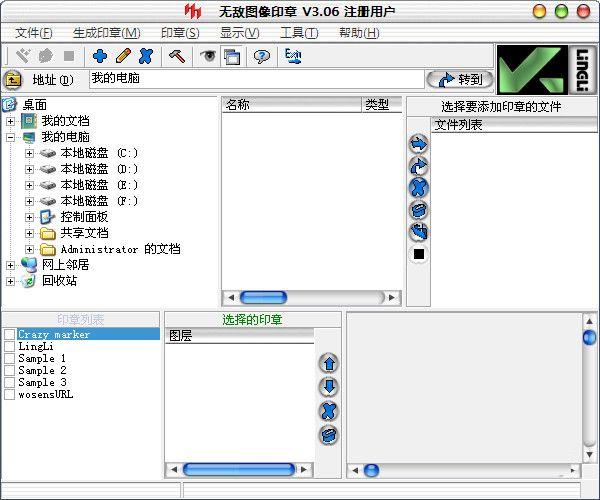Click the hammer icon in the toolbar
This screenshot has height=500, width=600.
[x=176, y=57]
